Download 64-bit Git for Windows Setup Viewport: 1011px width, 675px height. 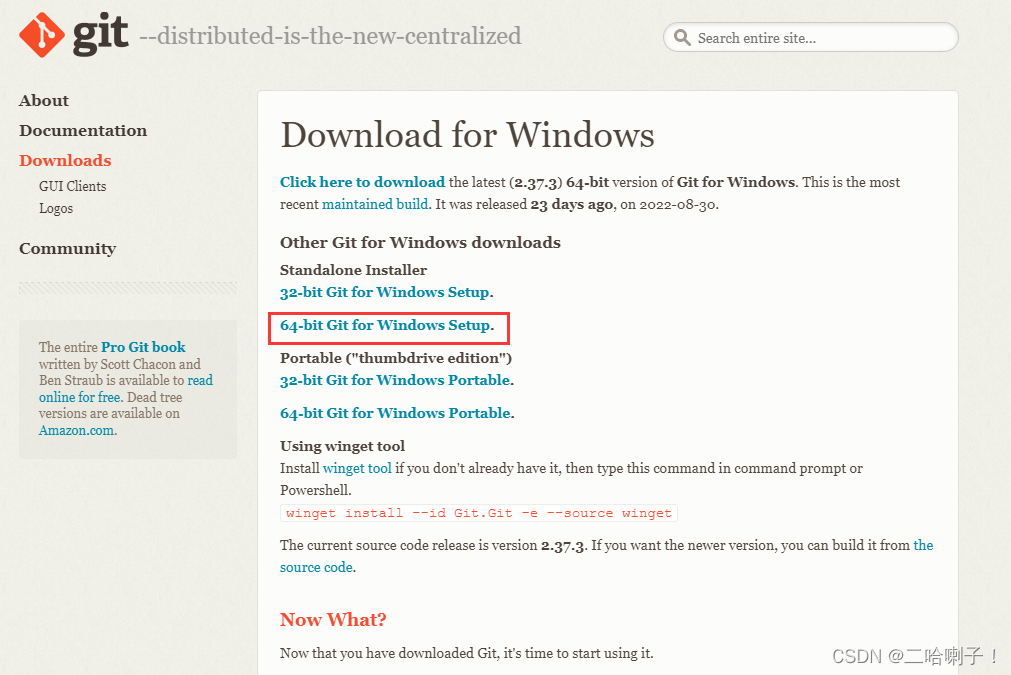385,325
